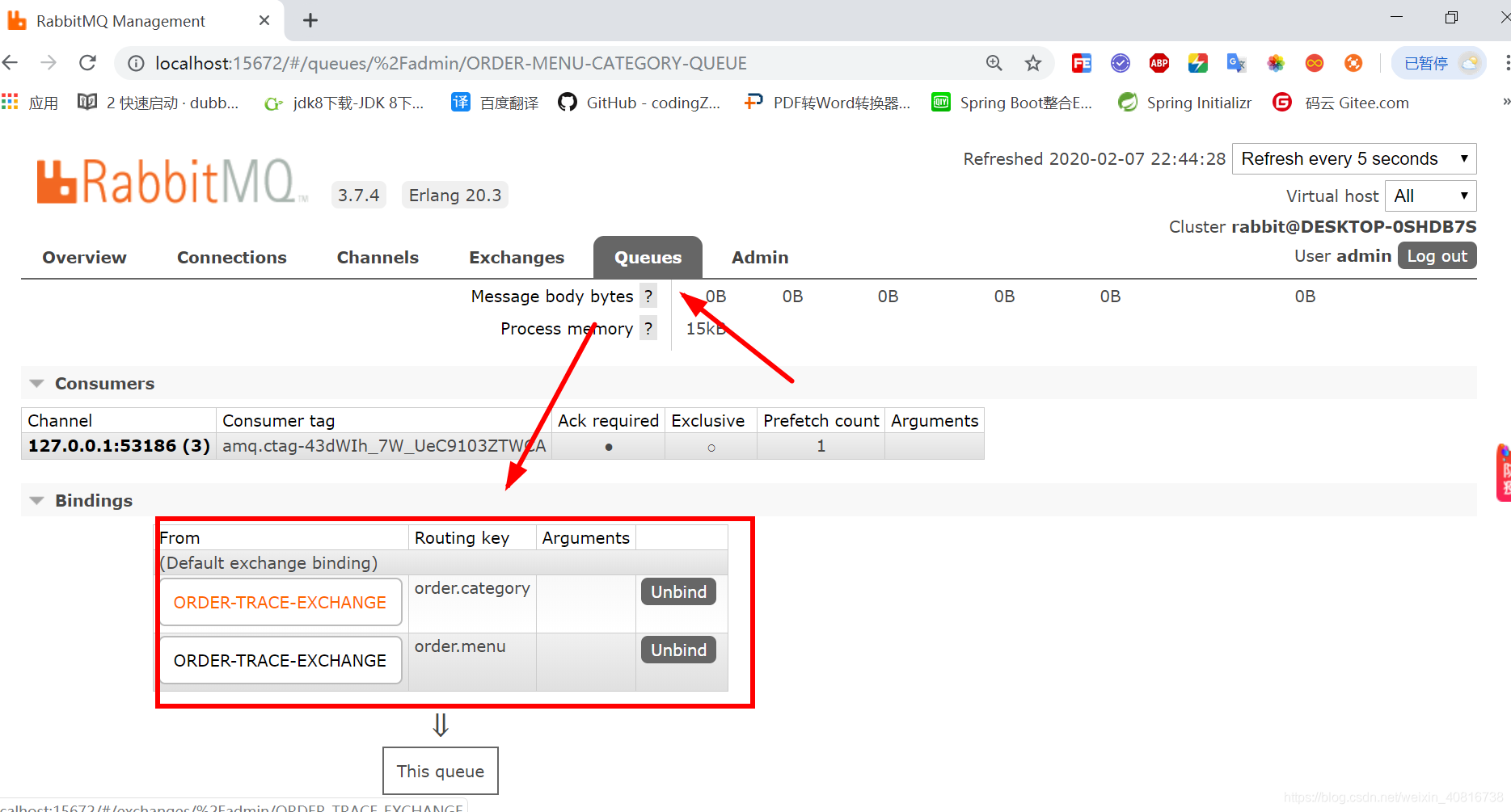Click the orange infinity extension icon
Viewport: 1511px width, 812px height.
[x=1314, y=63]
